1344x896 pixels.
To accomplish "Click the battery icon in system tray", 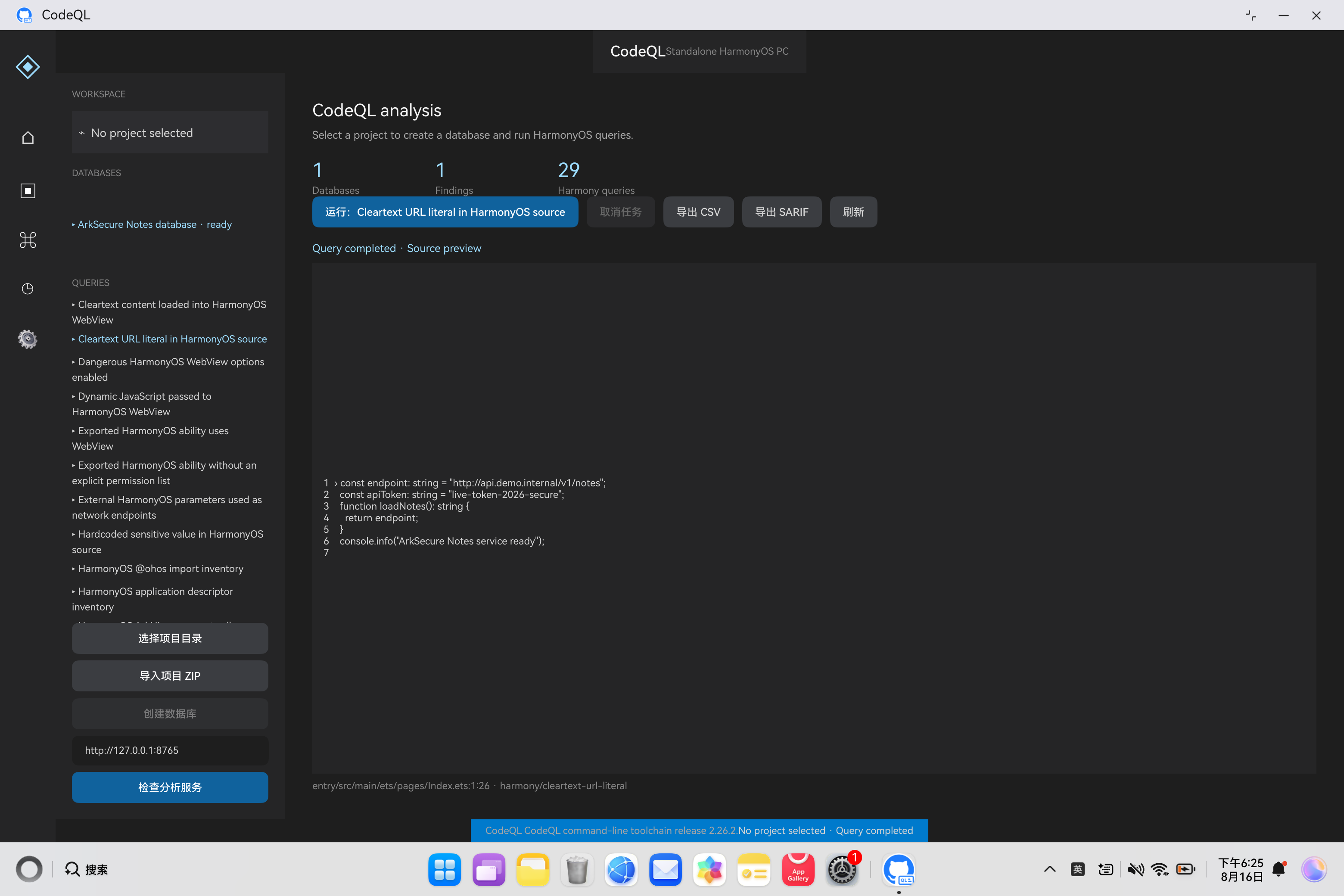I will tap(1186, 869).
